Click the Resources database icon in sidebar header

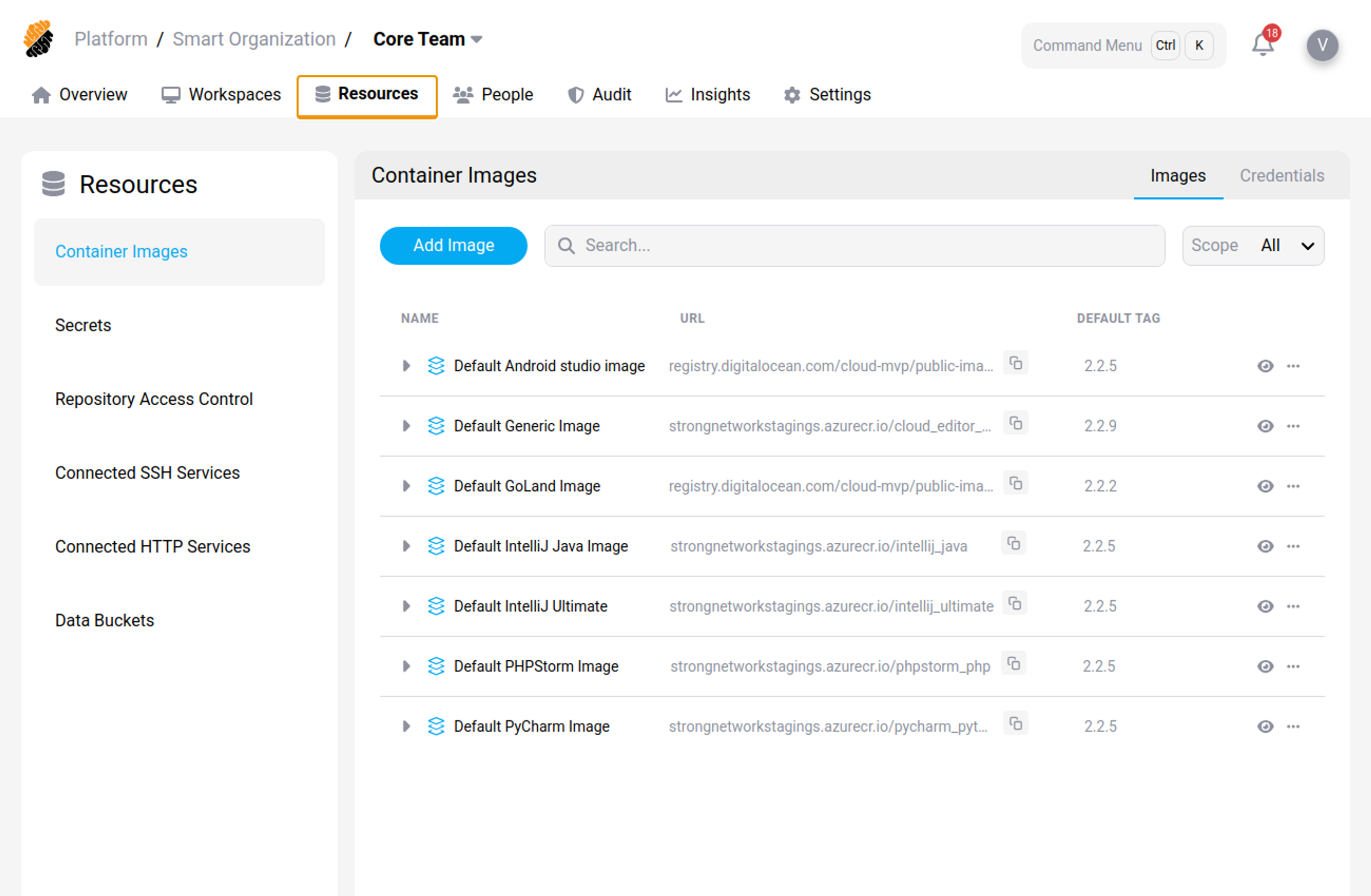53,184
